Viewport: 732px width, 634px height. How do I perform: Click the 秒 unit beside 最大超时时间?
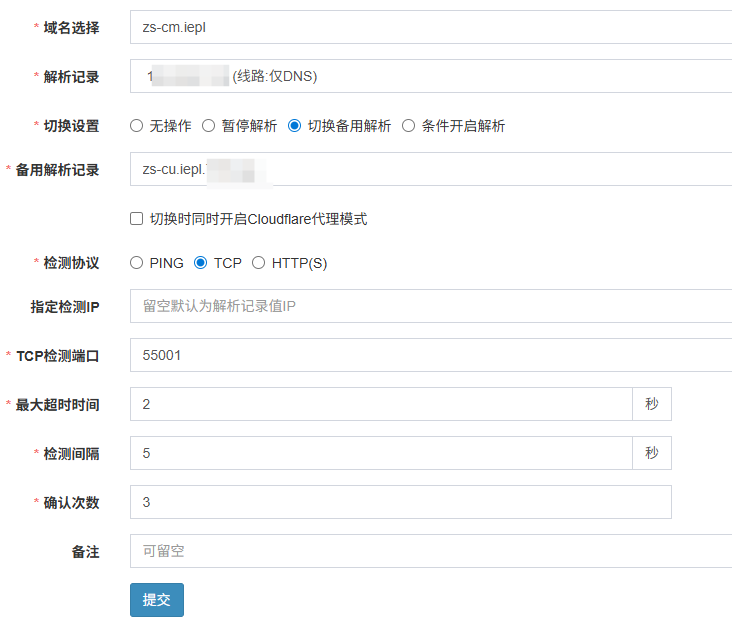point(652,404)
